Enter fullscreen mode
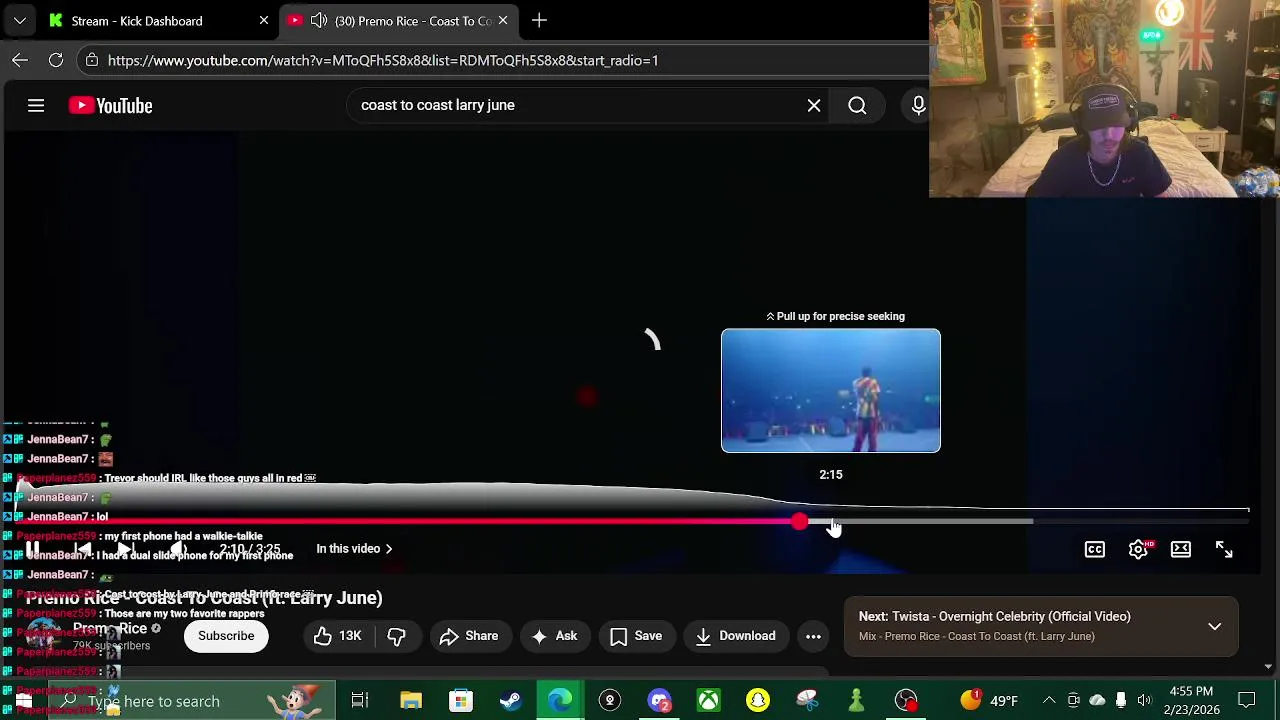Screen dimensions: 1280x720 pyautogui.click(x=1224, y=549)
